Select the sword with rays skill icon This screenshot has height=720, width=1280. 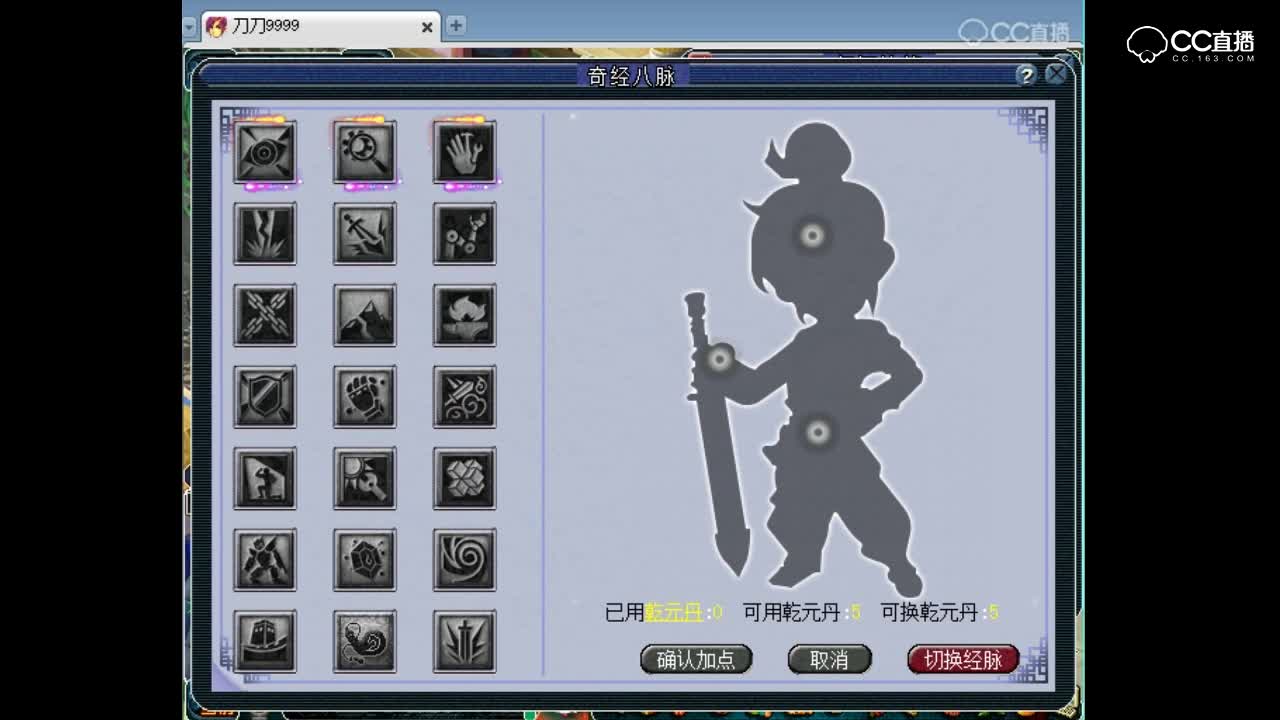point(465,641)
